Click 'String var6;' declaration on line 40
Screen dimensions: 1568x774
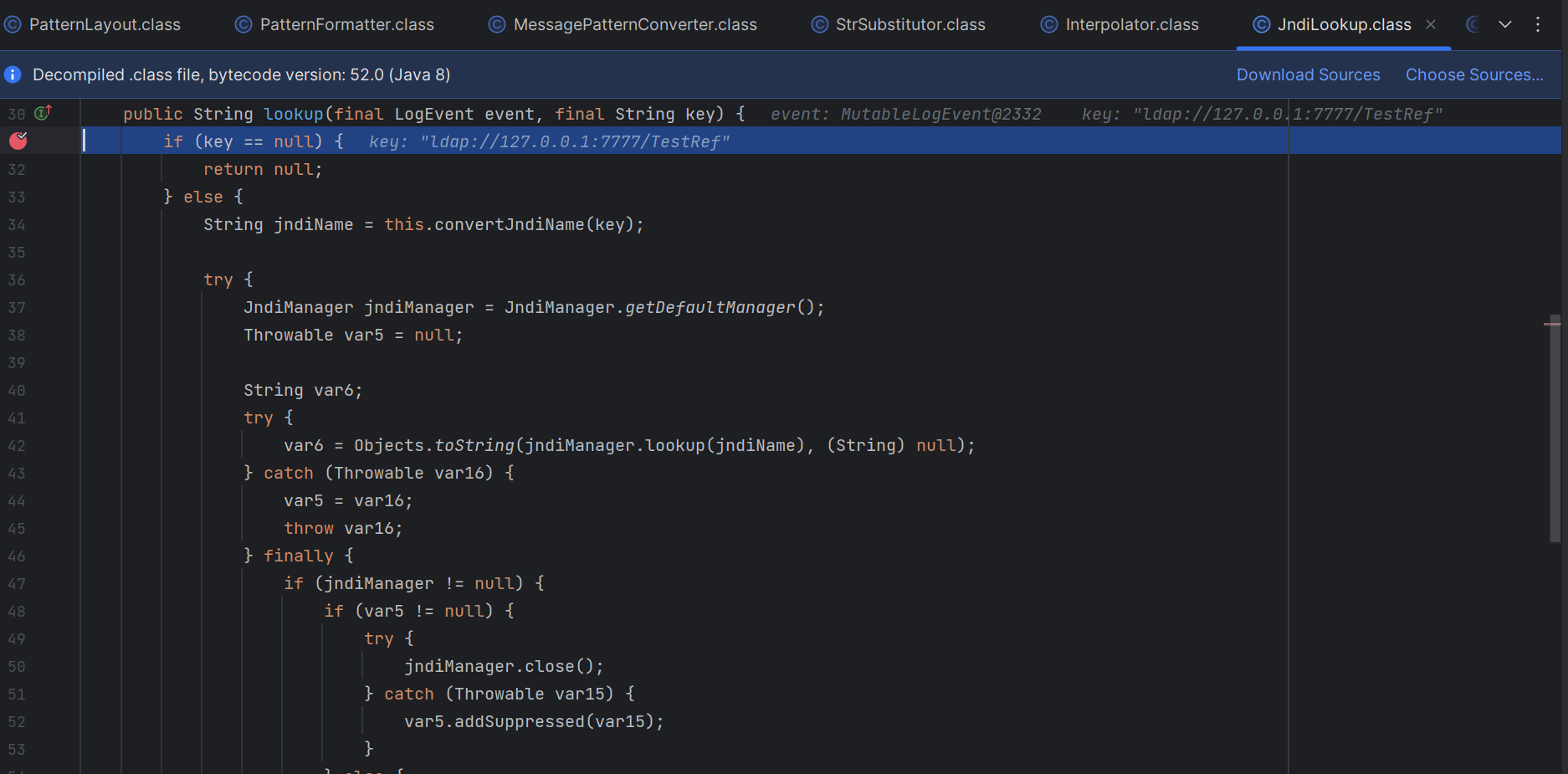(303, 390)
